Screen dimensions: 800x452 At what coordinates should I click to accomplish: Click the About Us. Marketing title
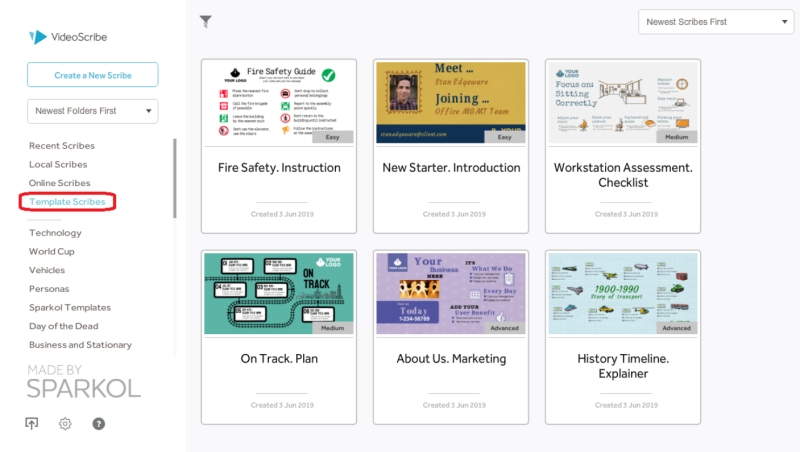(x=451, y=359)
